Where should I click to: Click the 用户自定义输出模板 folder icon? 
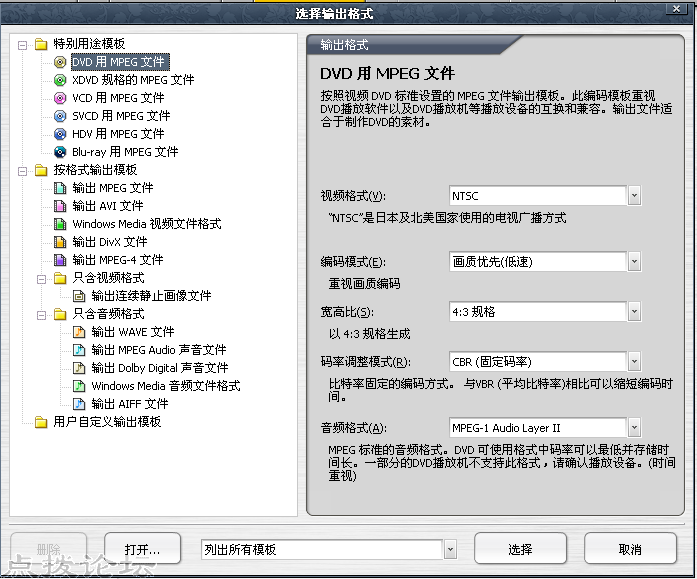point(41,422)
